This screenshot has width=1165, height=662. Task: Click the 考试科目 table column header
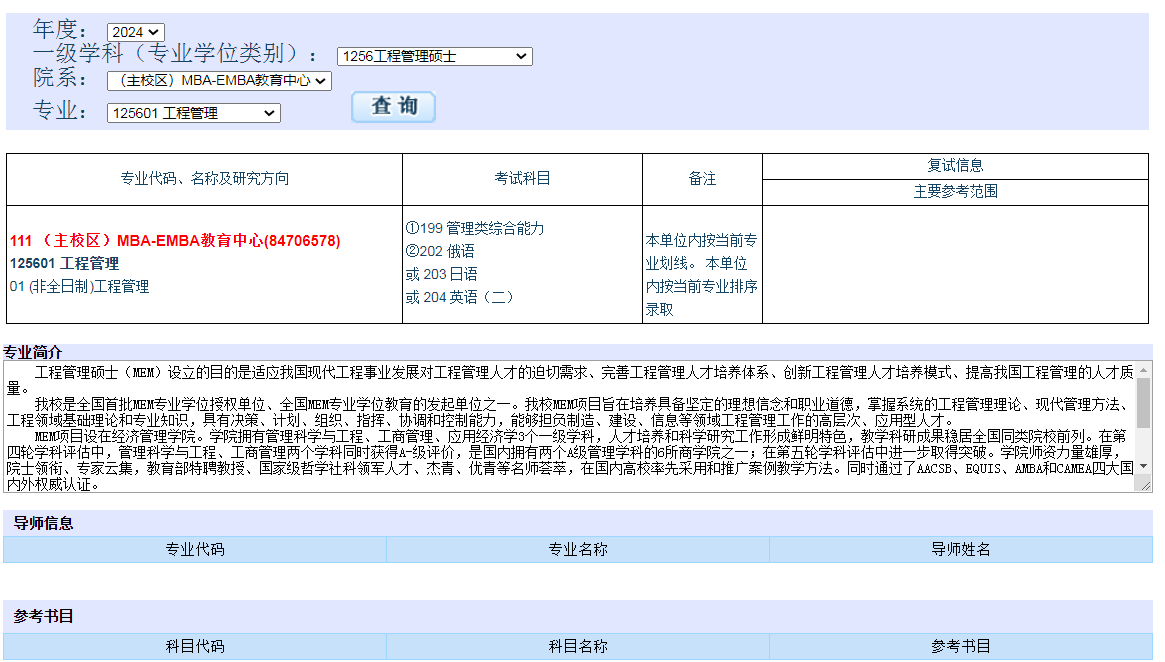[522, 179]
